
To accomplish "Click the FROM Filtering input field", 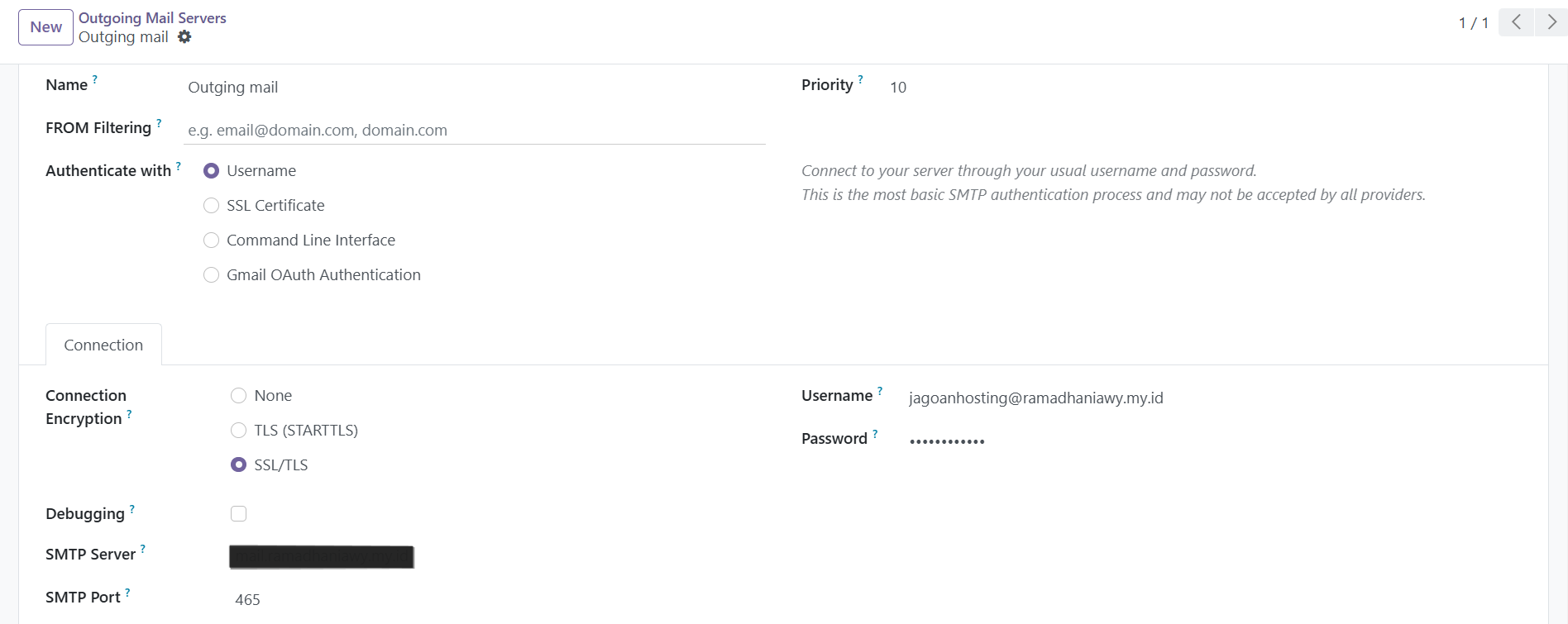I will coord(474,130).
